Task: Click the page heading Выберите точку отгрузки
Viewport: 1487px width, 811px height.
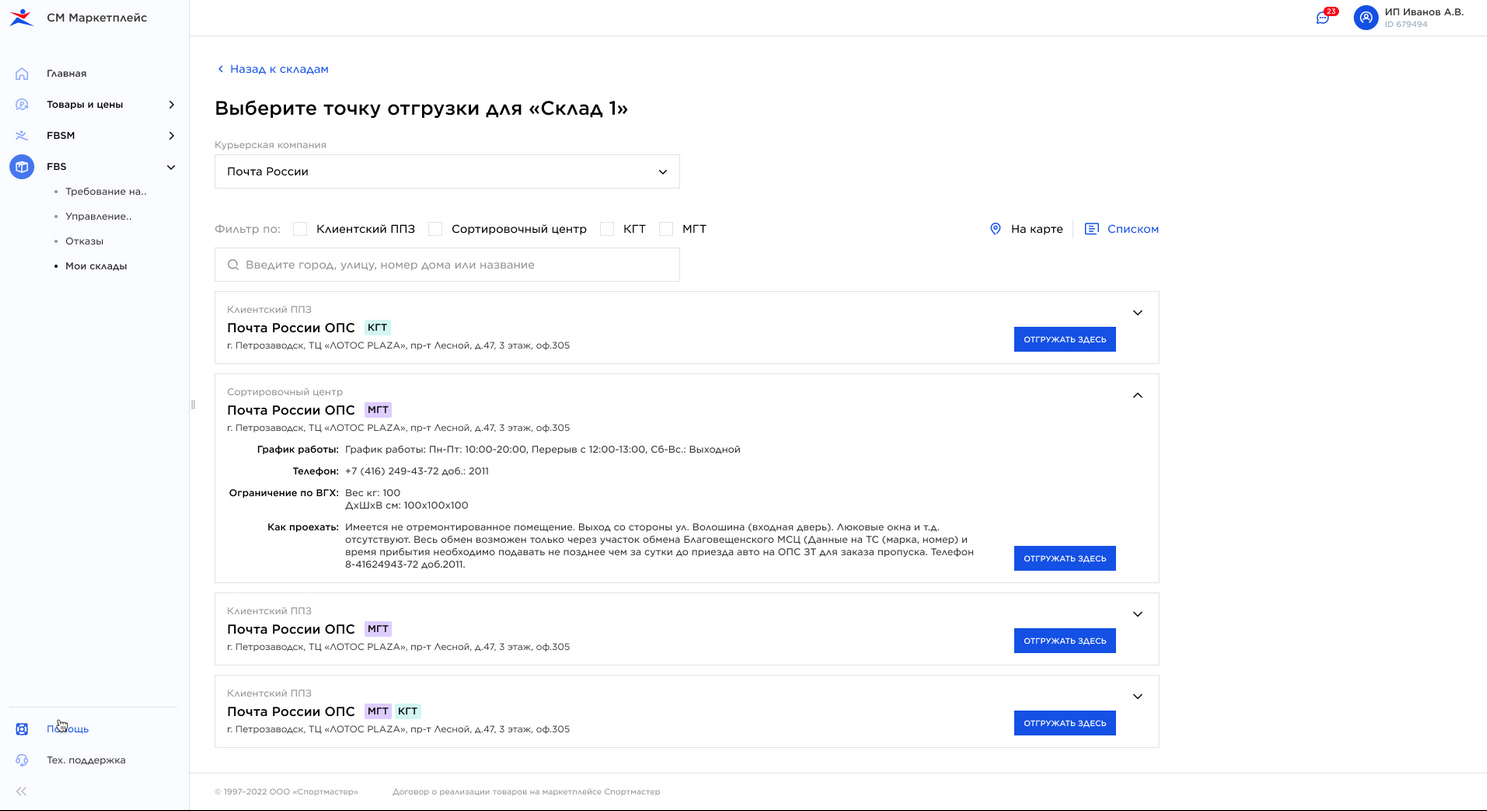Action: 421,109
